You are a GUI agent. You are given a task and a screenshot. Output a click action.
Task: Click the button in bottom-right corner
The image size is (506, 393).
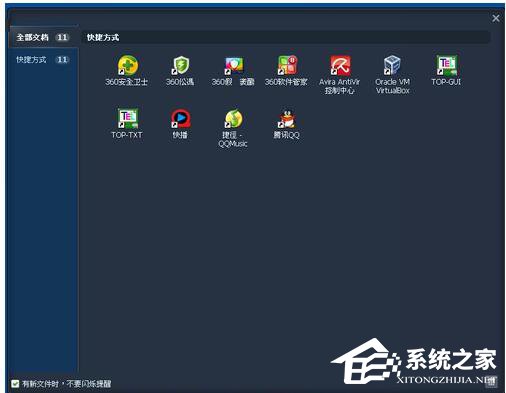491,382
